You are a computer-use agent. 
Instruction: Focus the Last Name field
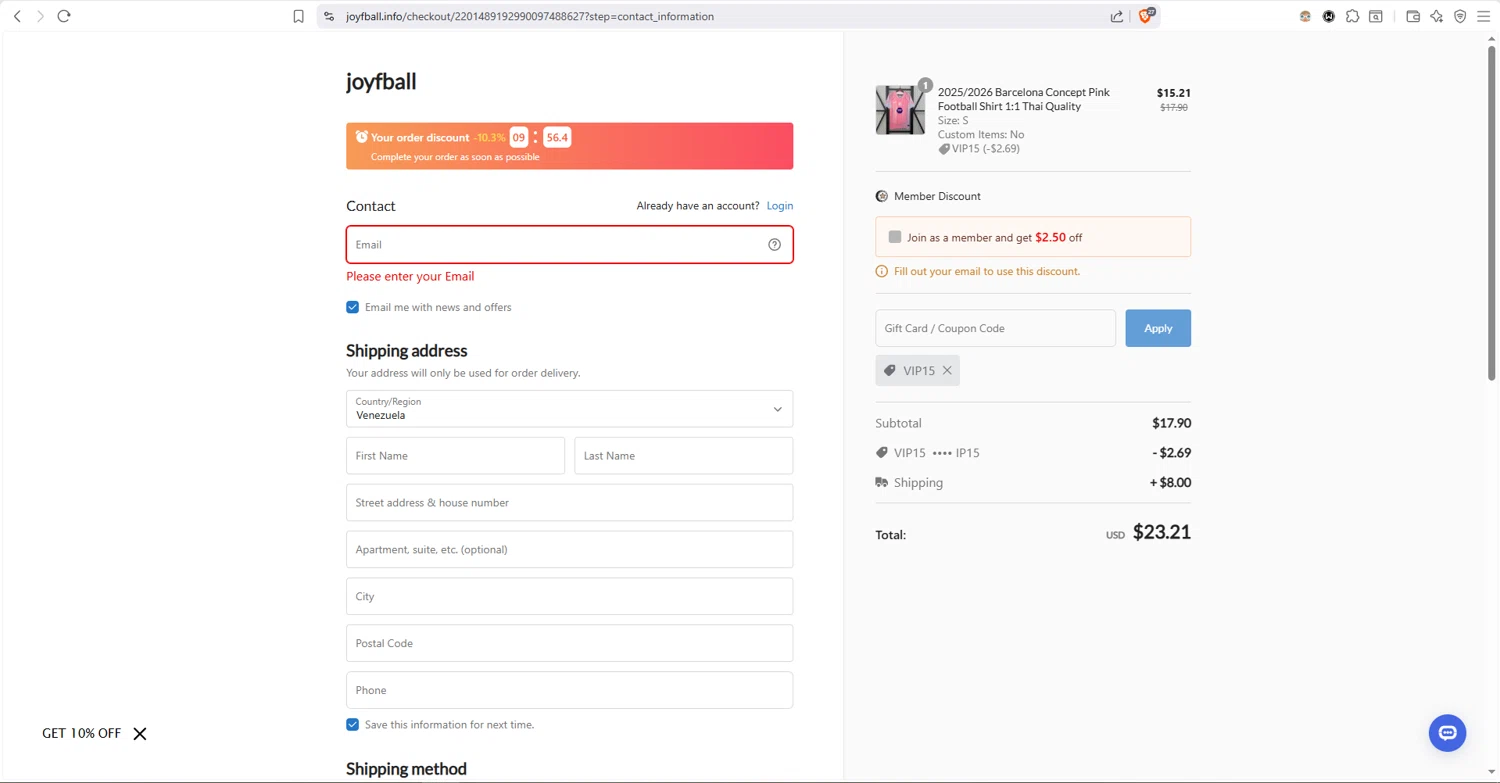[x=683, y=456]
